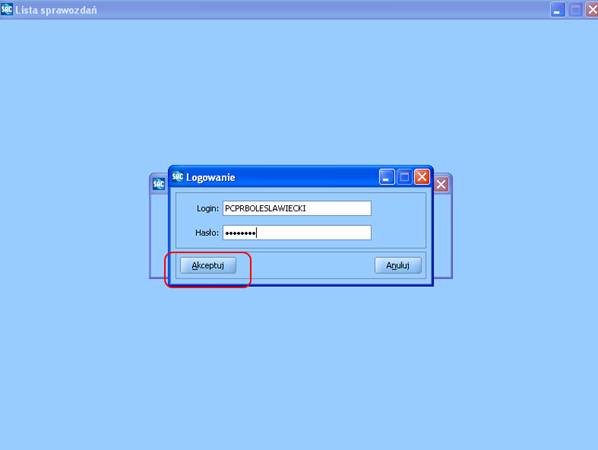
Task: Close the faded window behind the Logowanie dialog
Action: (x=441, y=185)
